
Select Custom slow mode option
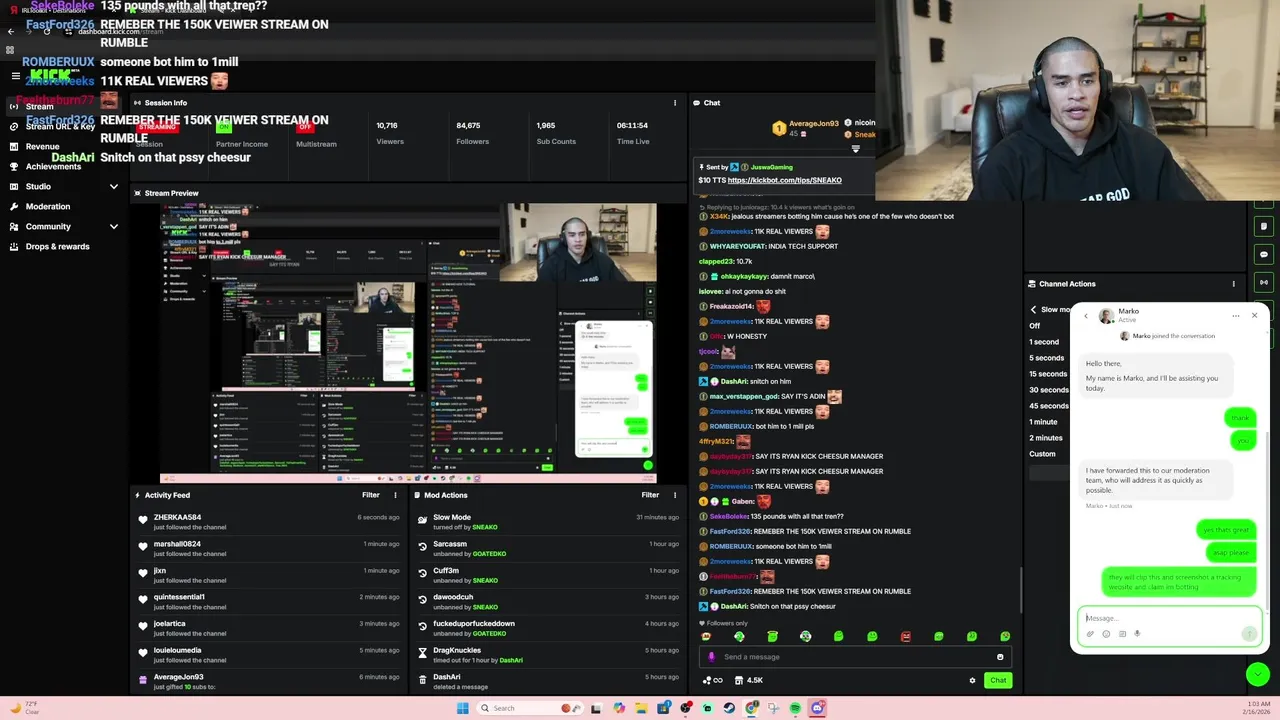(1042, 454)
